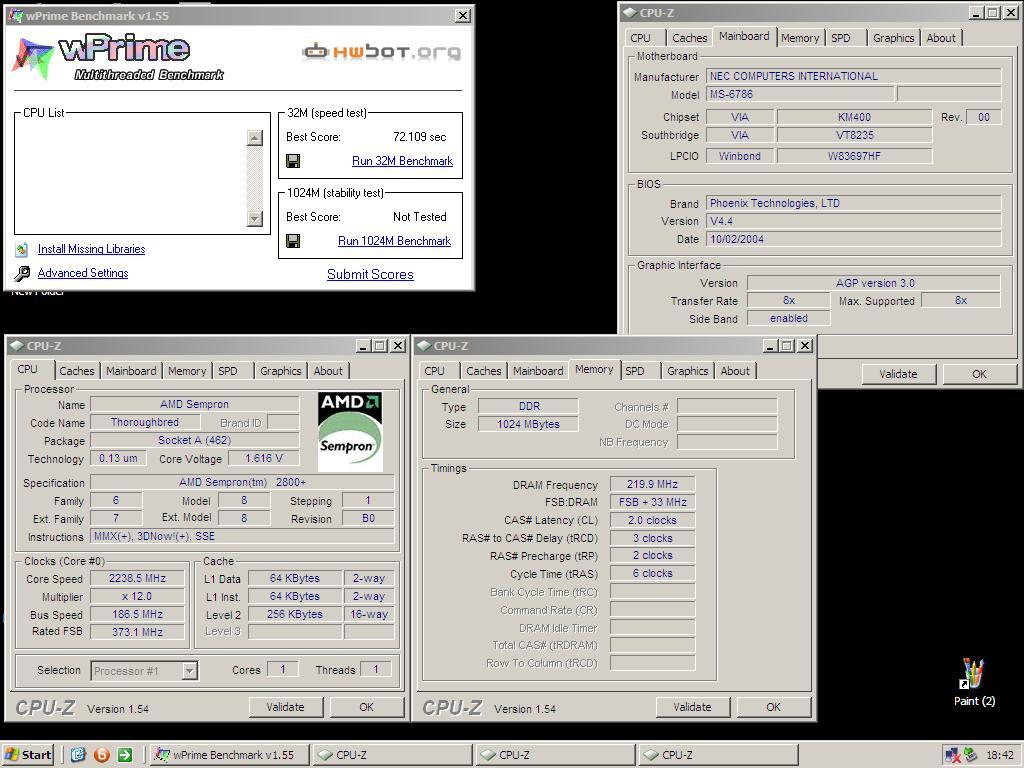Image resolution: width=1024 pixels, height=768 pixels.
Task: Open the orange quick launch browser icon
Action: (x=102, y=755)
